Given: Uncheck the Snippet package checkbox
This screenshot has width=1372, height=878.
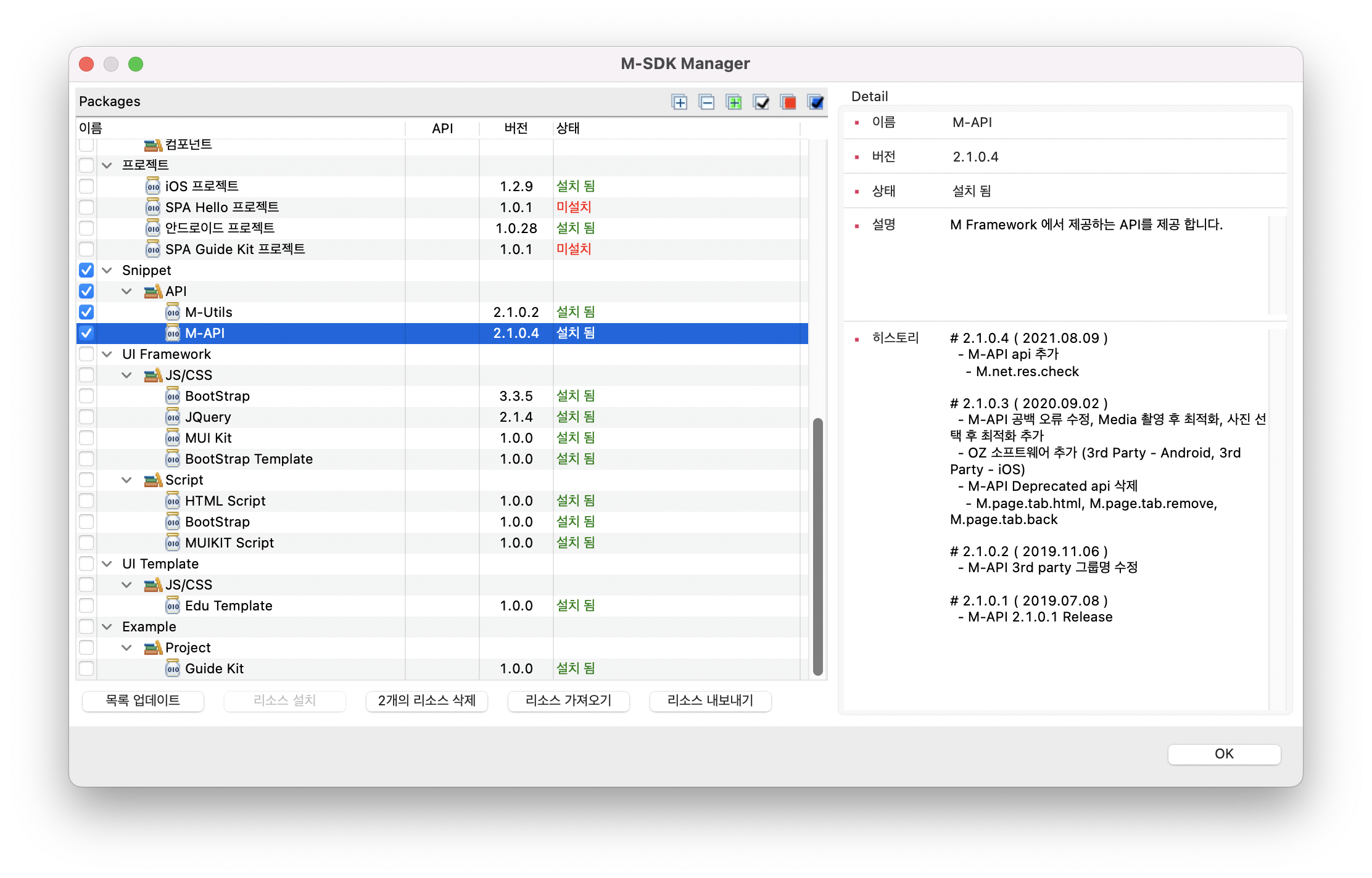Looking at the screenshot, I should tap(86, 270).
